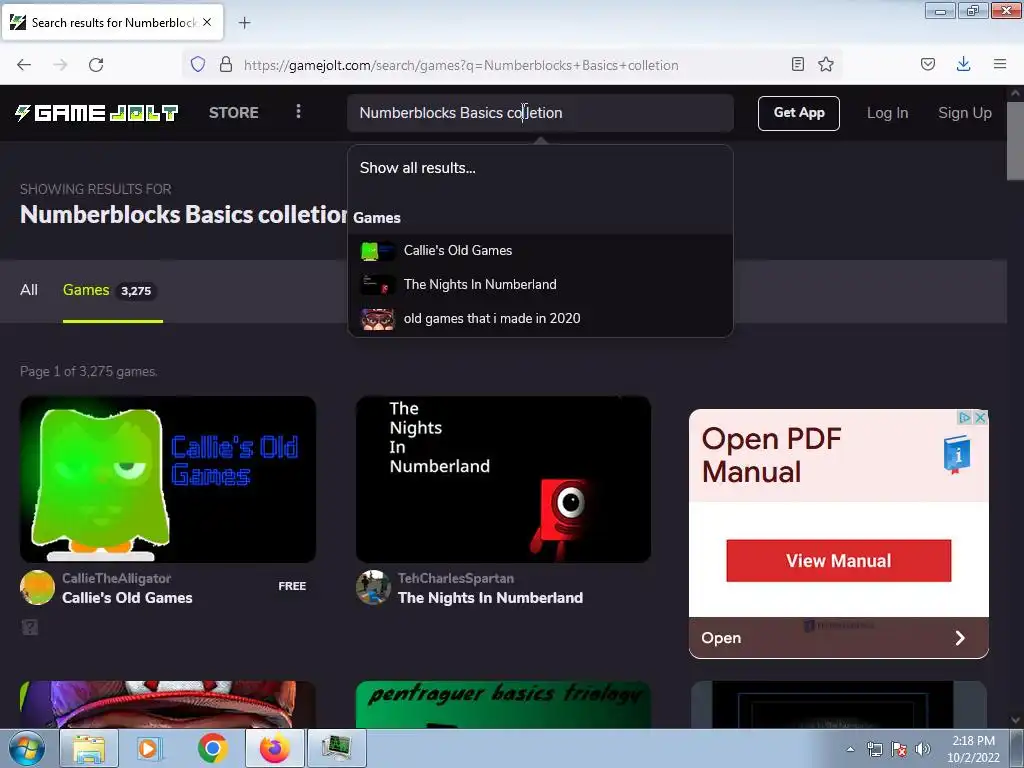Click the browser back arrow

click(x=24, y=65)
